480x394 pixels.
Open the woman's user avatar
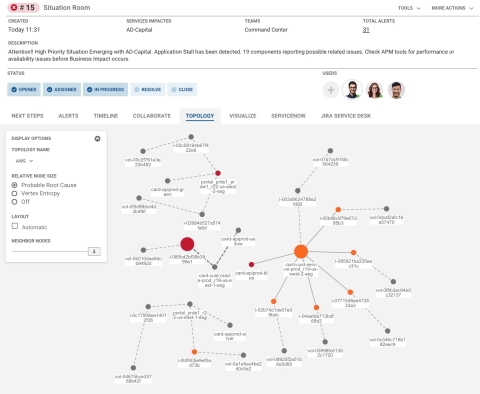pyautogui.click(x=374, y=90)
